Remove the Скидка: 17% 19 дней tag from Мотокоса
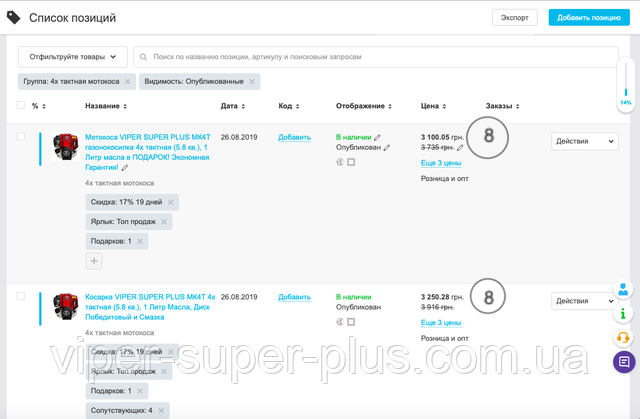The height and width of the screenshot is (419, 640). point(171,202)
